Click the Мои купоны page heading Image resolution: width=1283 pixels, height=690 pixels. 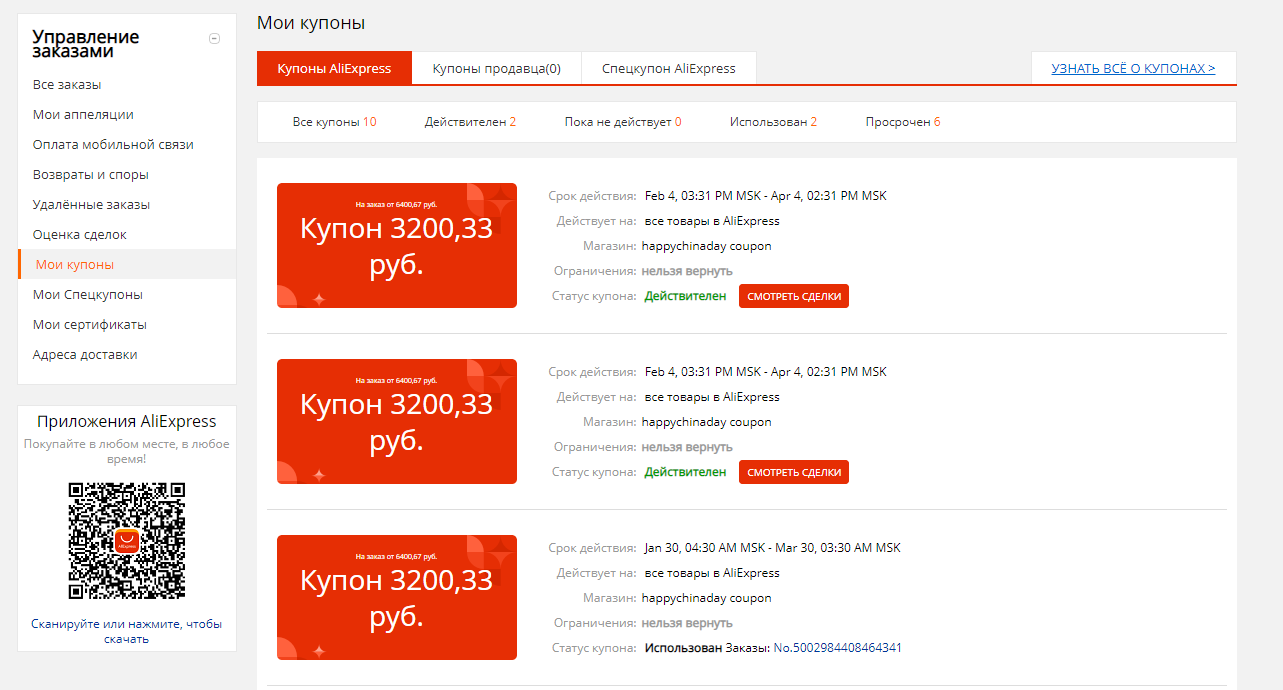click(311, 22)
